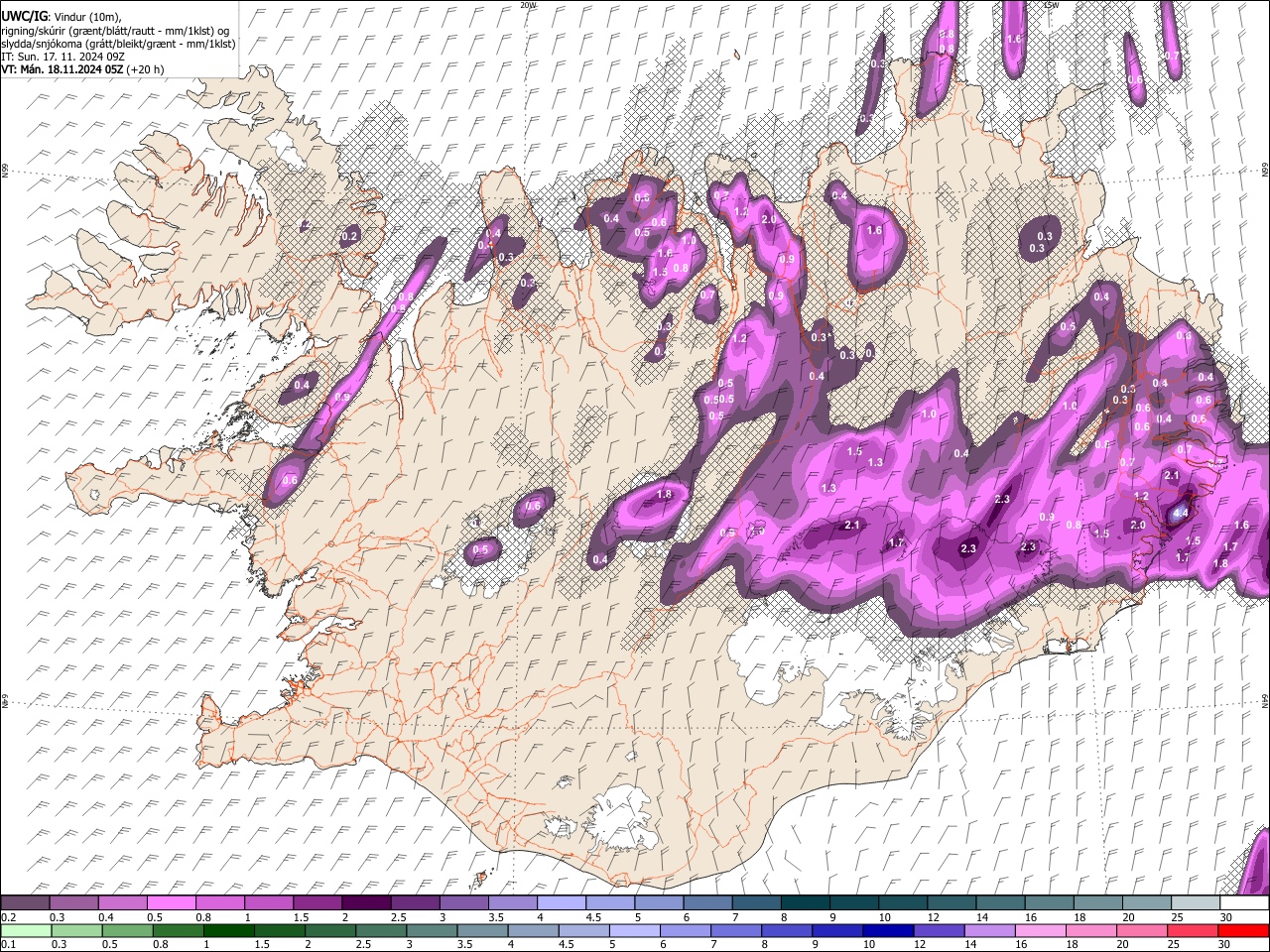Image resolution: width=1270 pixels, height=952 pixels.
Task: Click the 0.1 tick label on rain scale
Action: (7, 944)
